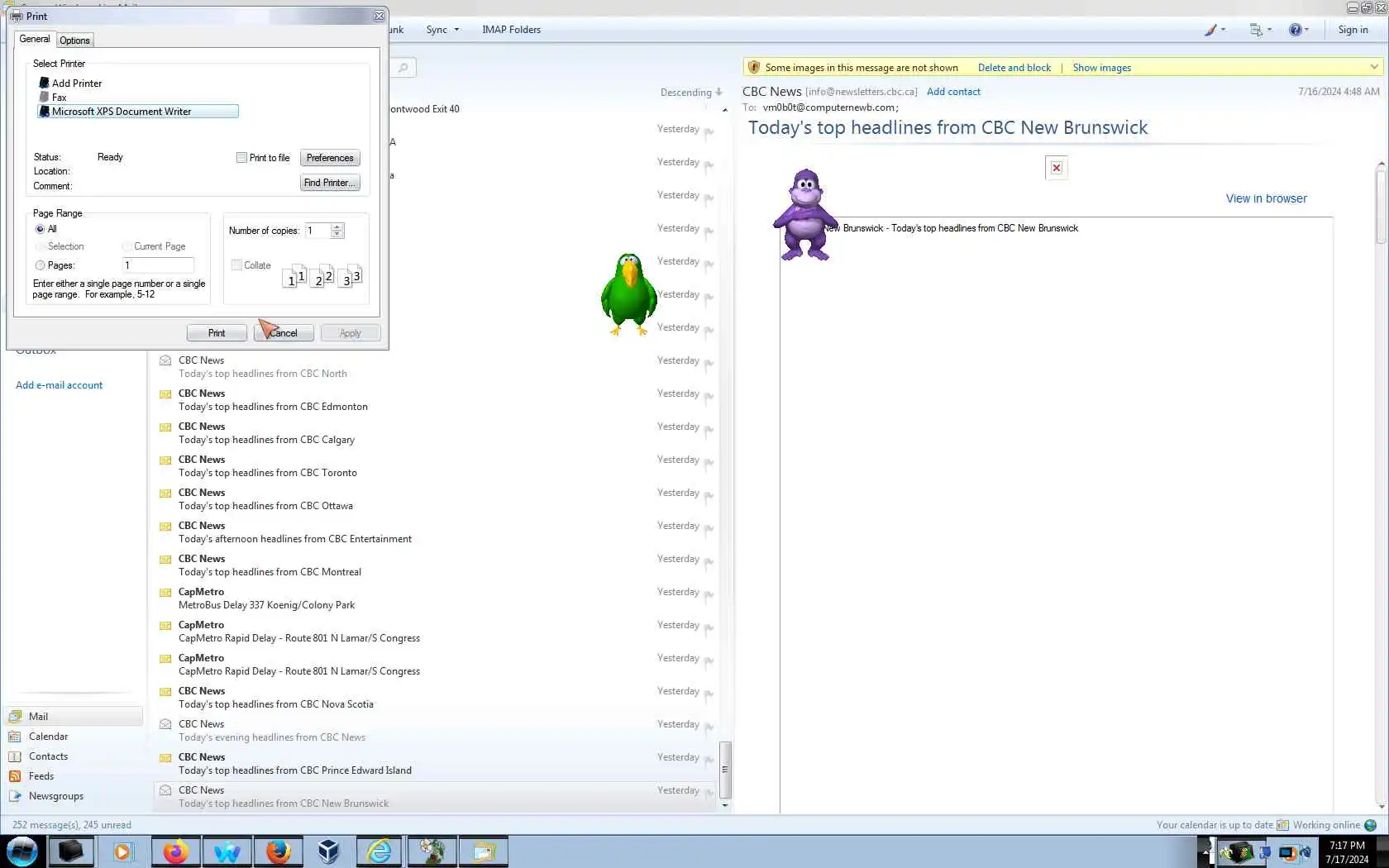Click the Print button in dialog
The width and height of the screenshot is (1389, 868).
pyautogui.click(x=217, y=333)
